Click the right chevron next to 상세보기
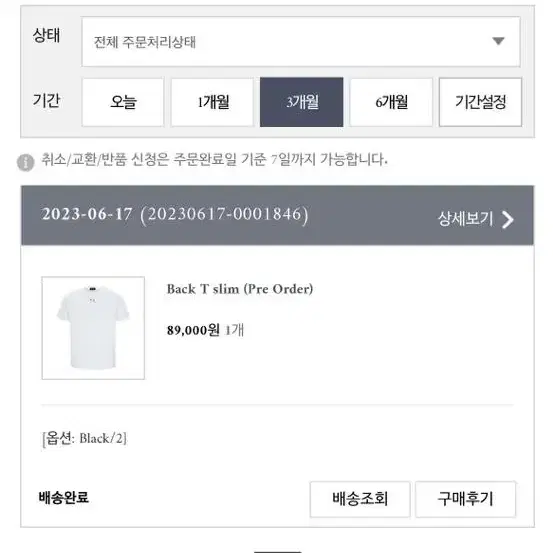The width and height of the screenshot is (553, 553). (x=508, y=220)
